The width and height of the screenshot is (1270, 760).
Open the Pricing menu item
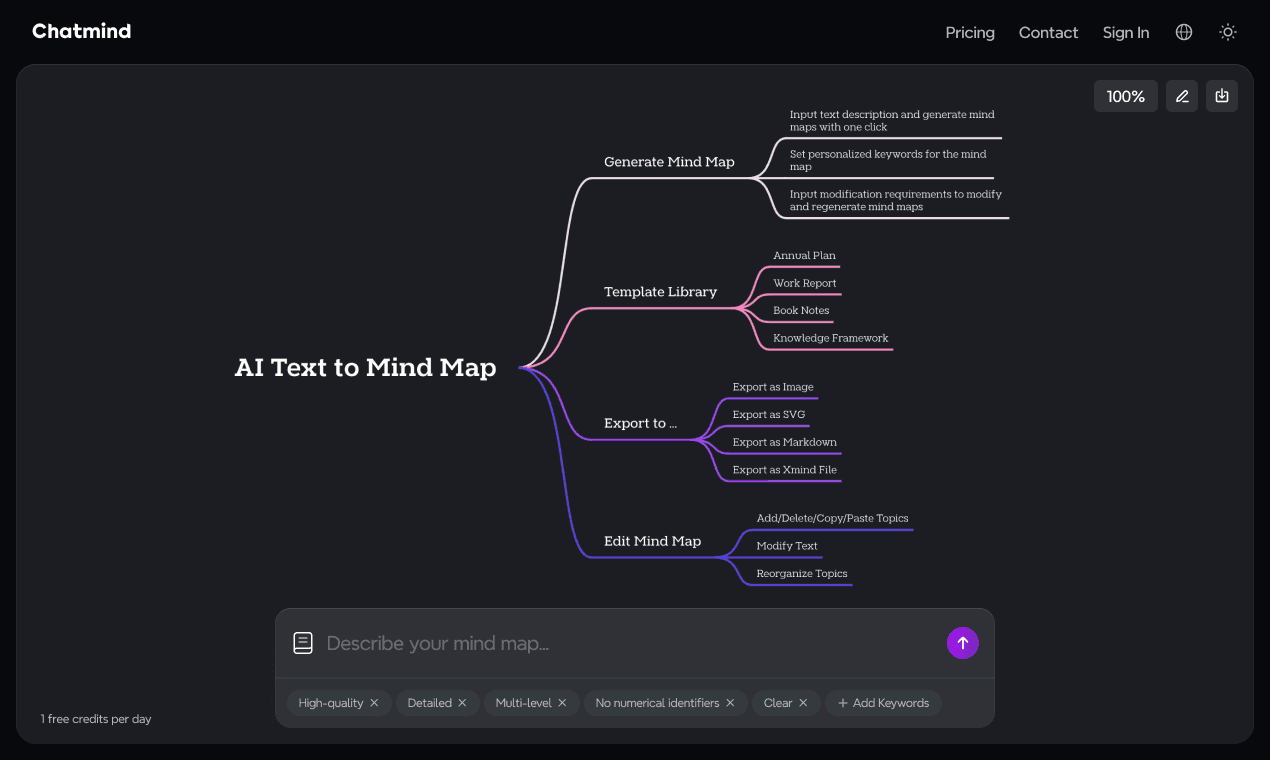969,32
